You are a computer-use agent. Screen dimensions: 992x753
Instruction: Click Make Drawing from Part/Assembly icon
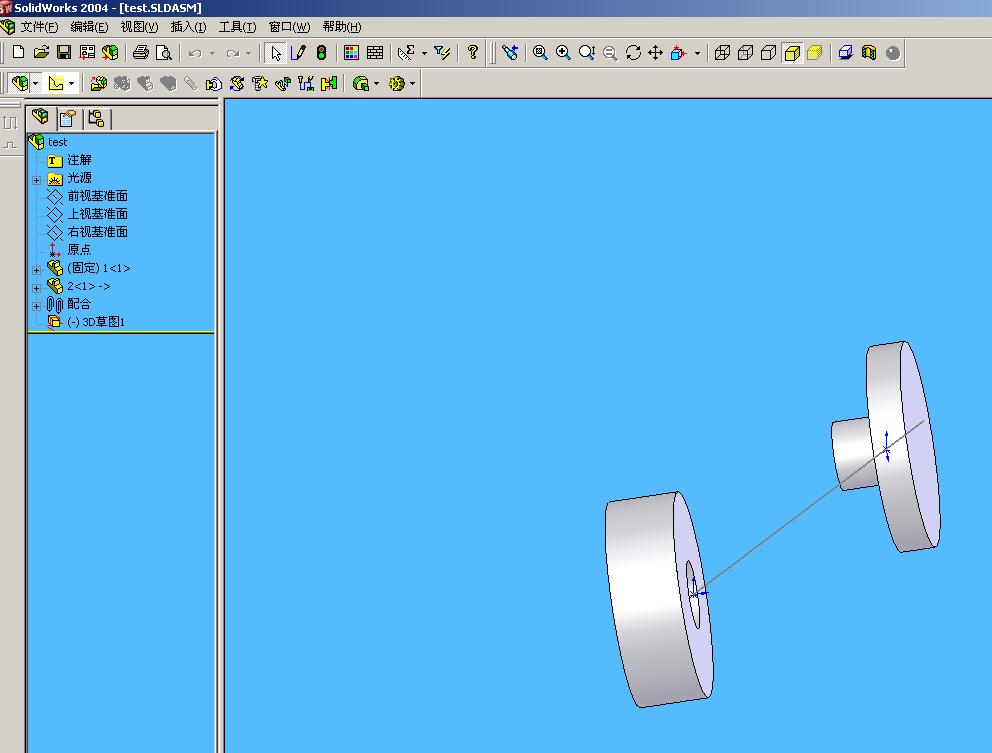87,53
